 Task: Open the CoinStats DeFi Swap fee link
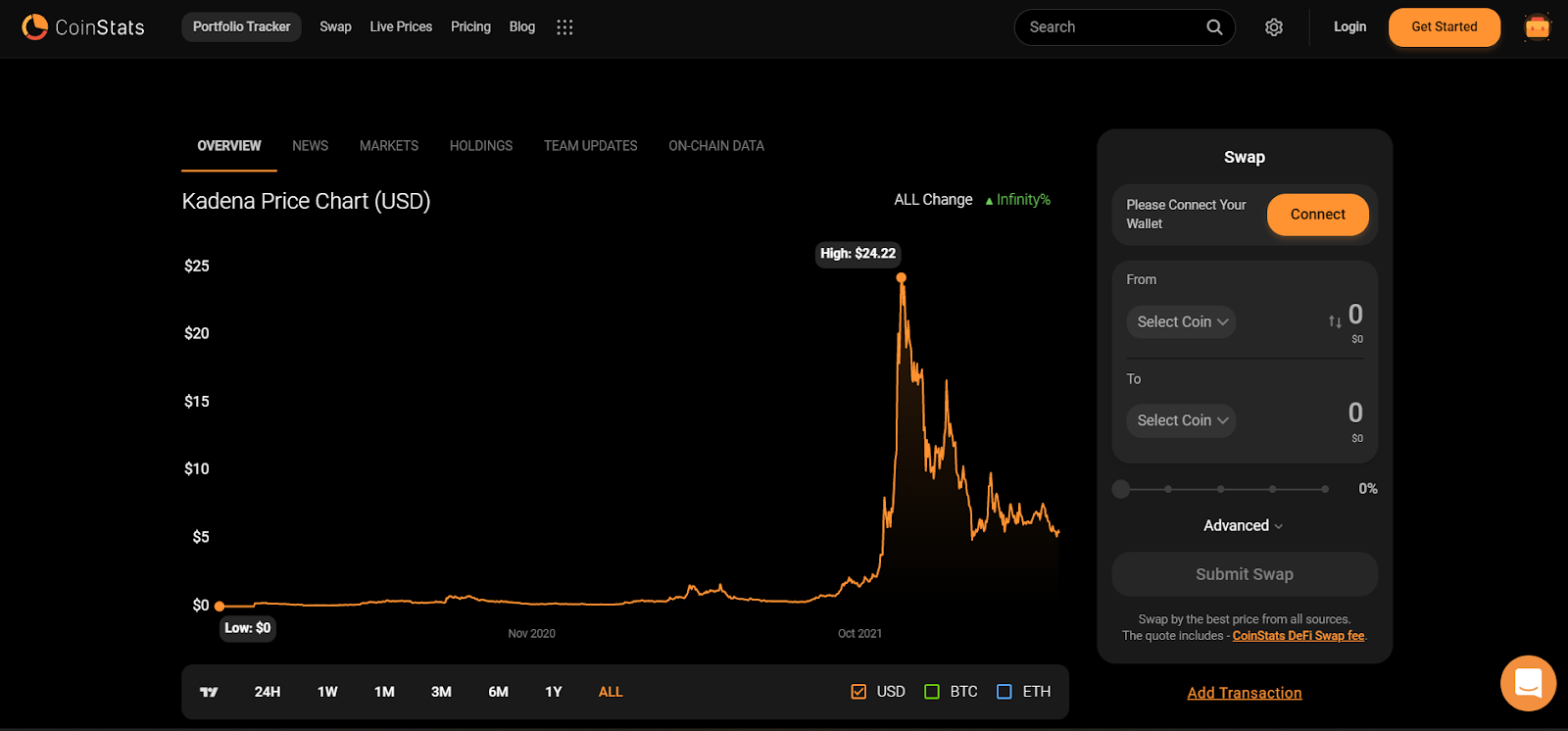pyautogui.click(x=1298, y=636)
